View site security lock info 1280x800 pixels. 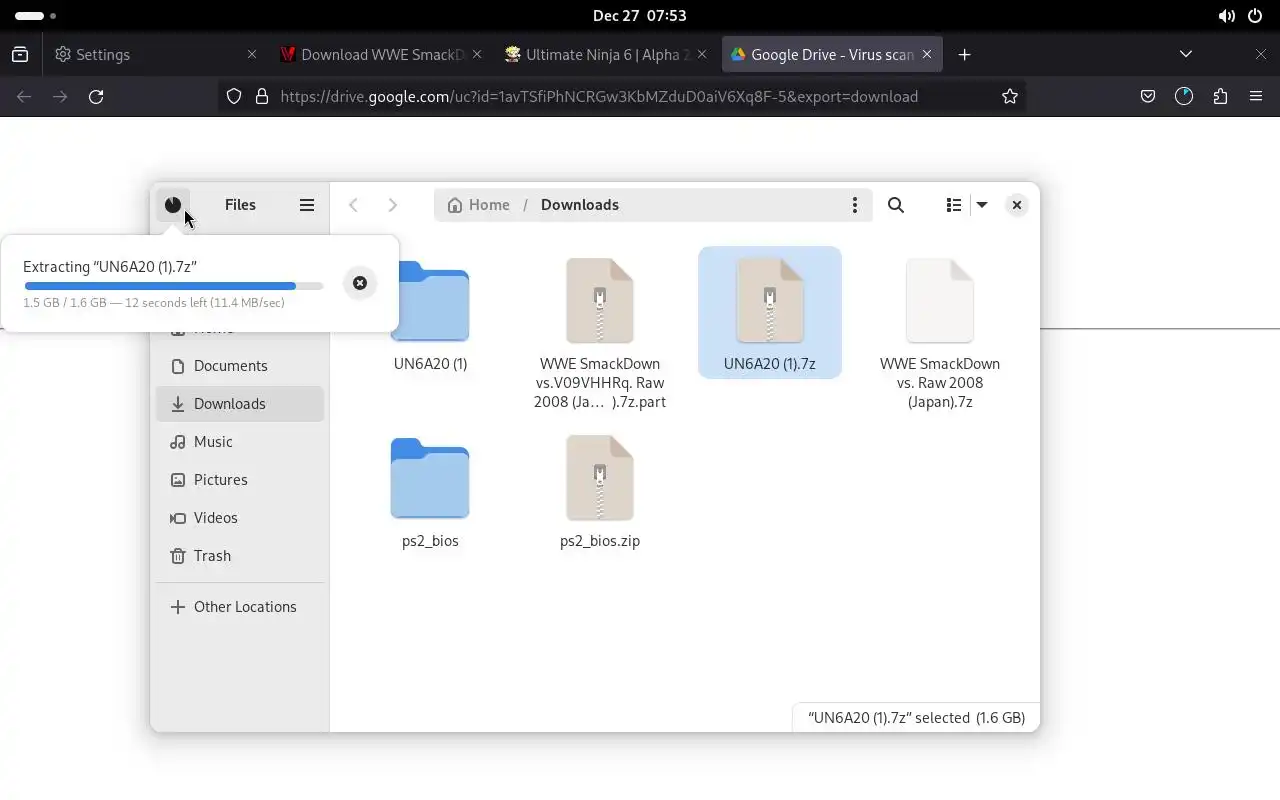pos(262,97)
